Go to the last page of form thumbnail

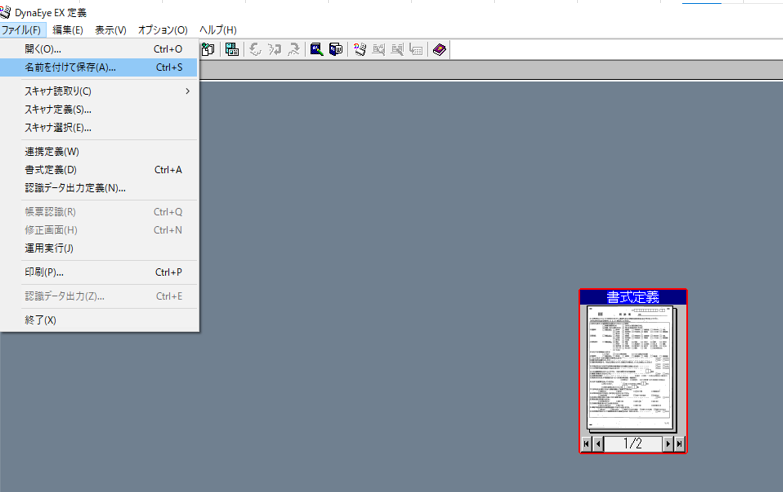pyautogui.click(x=680, y=444)
